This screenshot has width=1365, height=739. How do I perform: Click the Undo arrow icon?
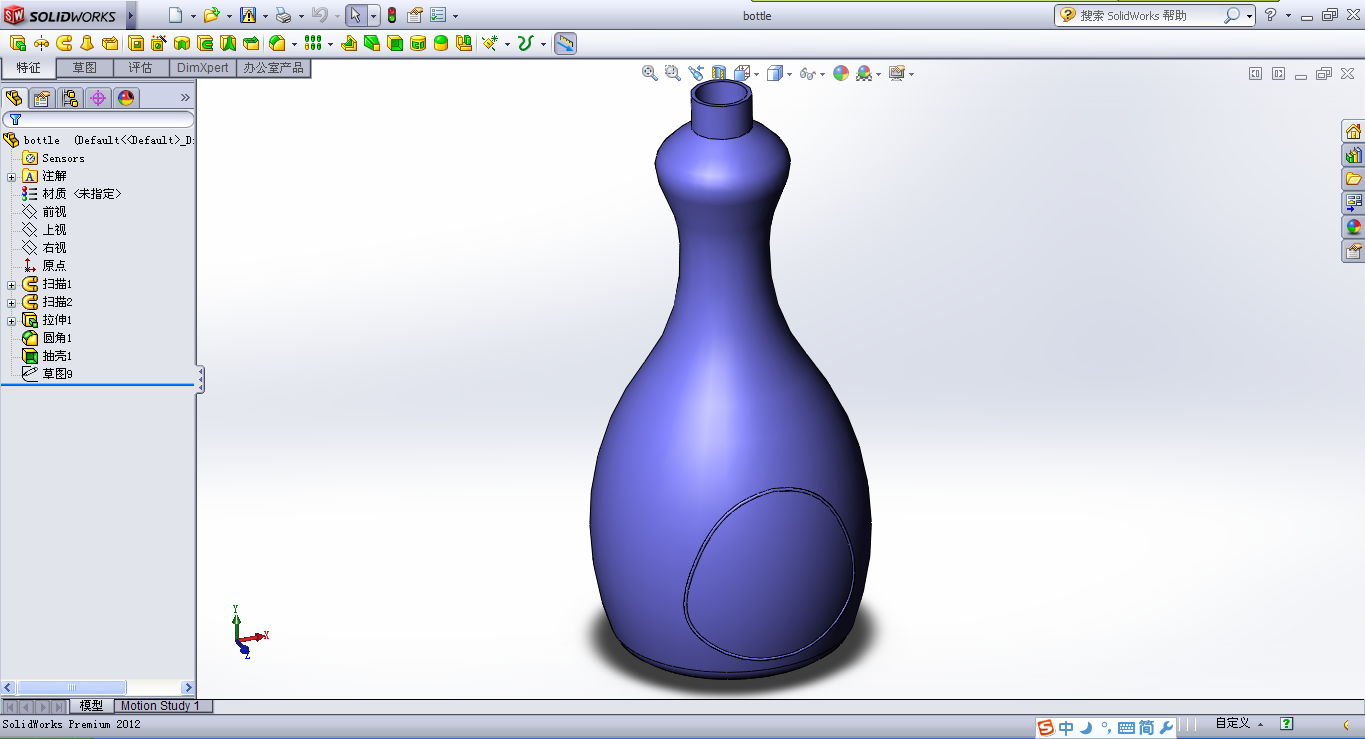[x=319, y=15]
